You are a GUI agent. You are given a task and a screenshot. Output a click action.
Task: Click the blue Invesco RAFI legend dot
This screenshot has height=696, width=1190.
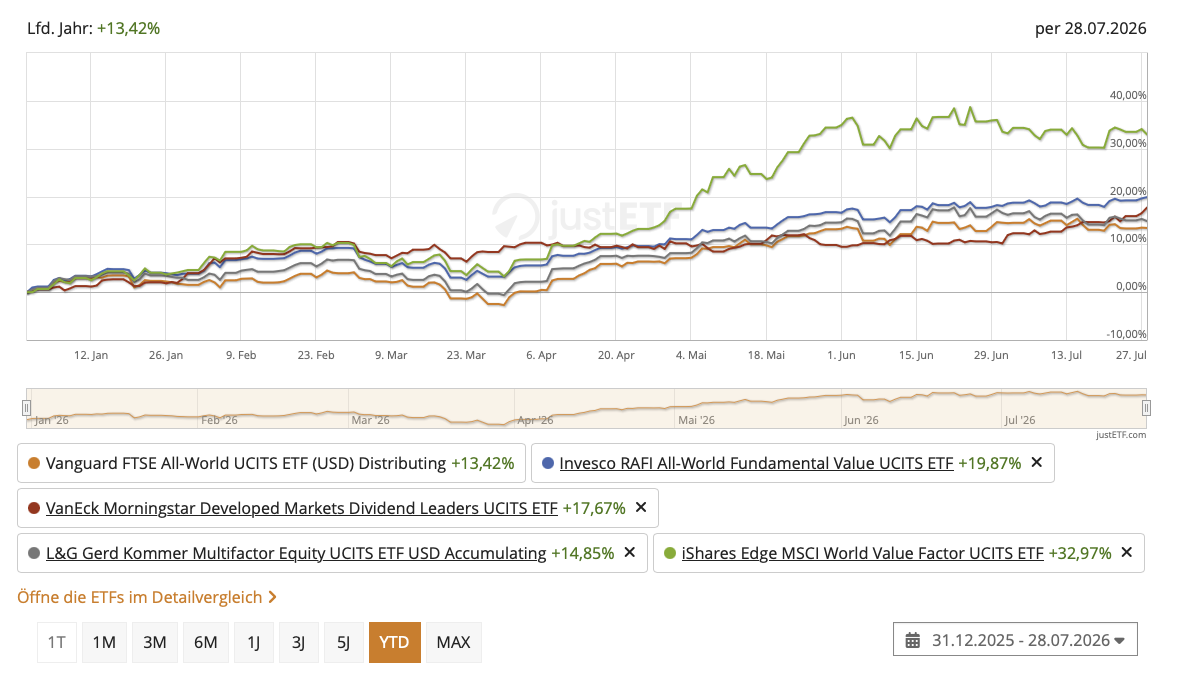pos(548,463)
